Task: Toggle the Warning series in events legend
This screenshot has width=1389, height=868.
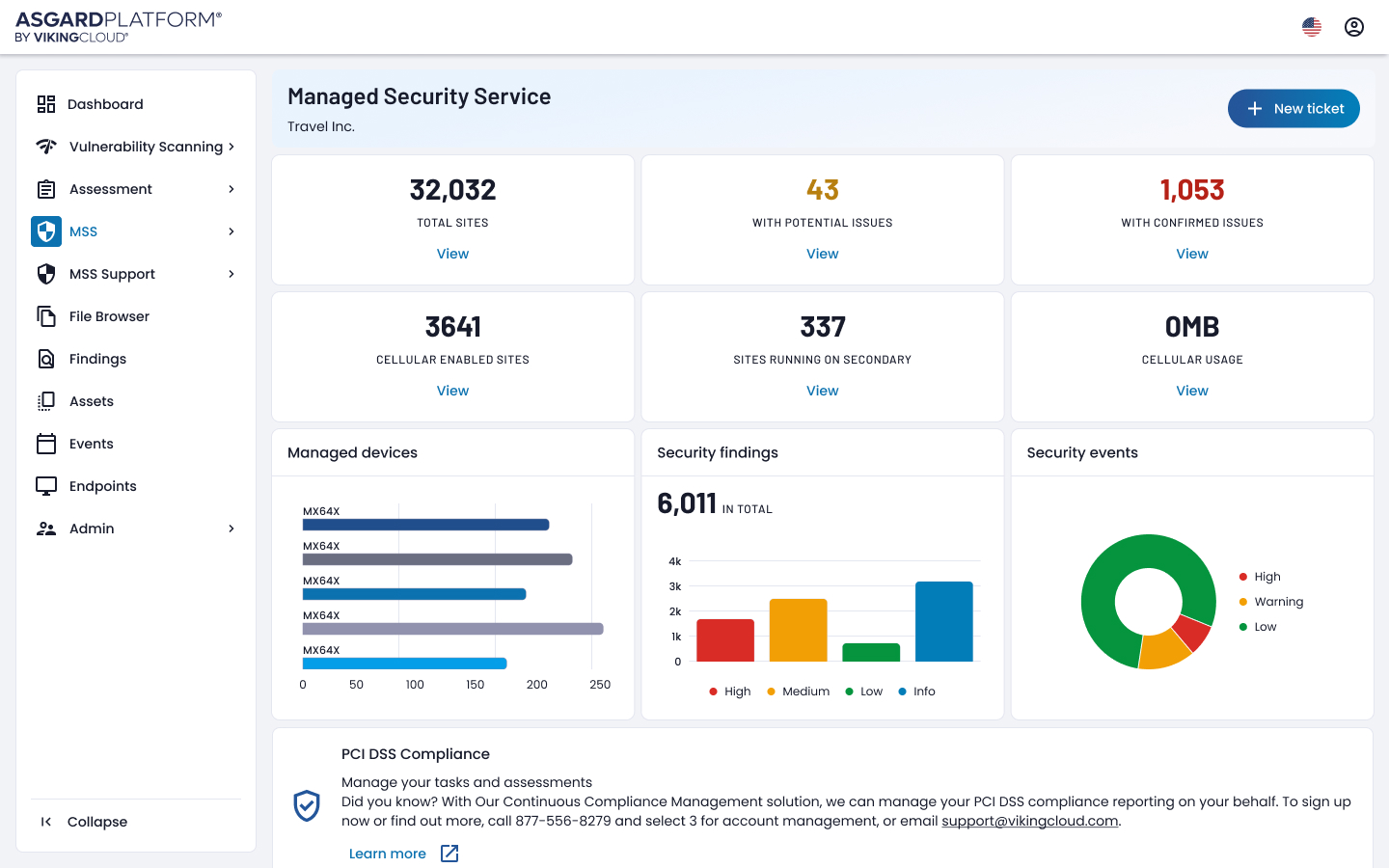Action: [1270, 602]
